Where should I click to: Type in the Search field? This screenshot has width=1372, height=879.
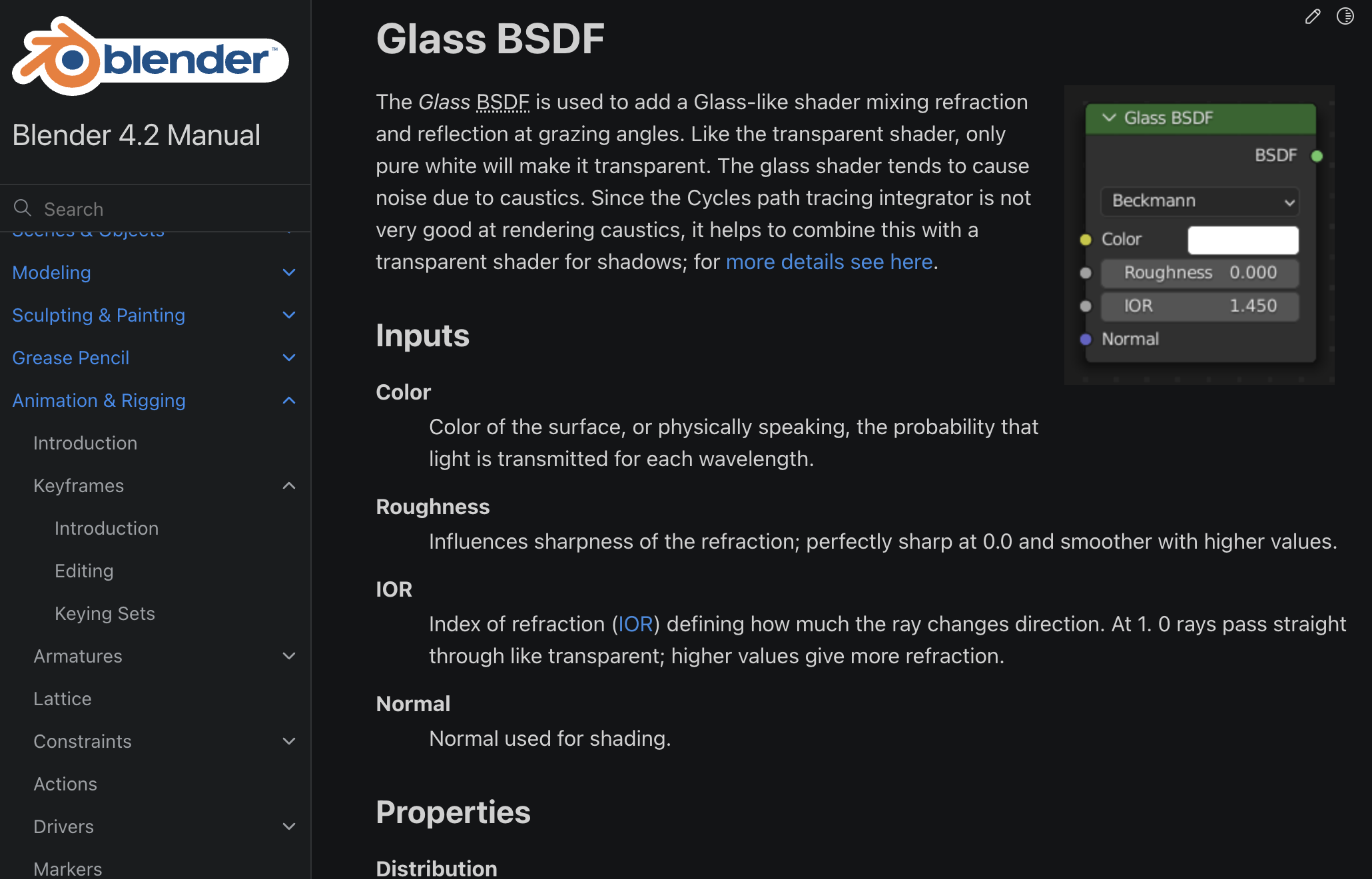[167, 209]
